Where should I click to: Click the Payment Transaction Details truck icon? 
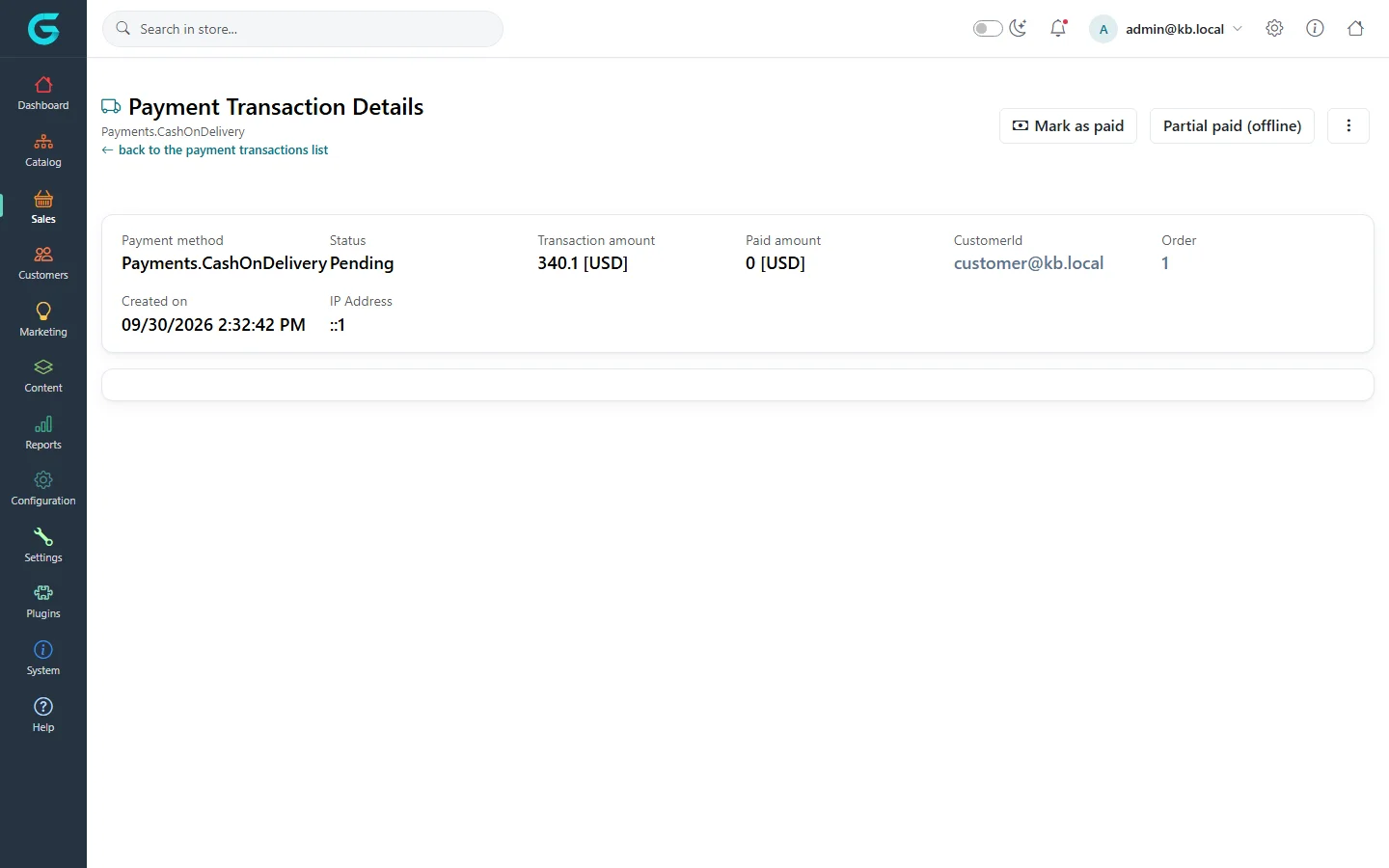tap(111, 107)
